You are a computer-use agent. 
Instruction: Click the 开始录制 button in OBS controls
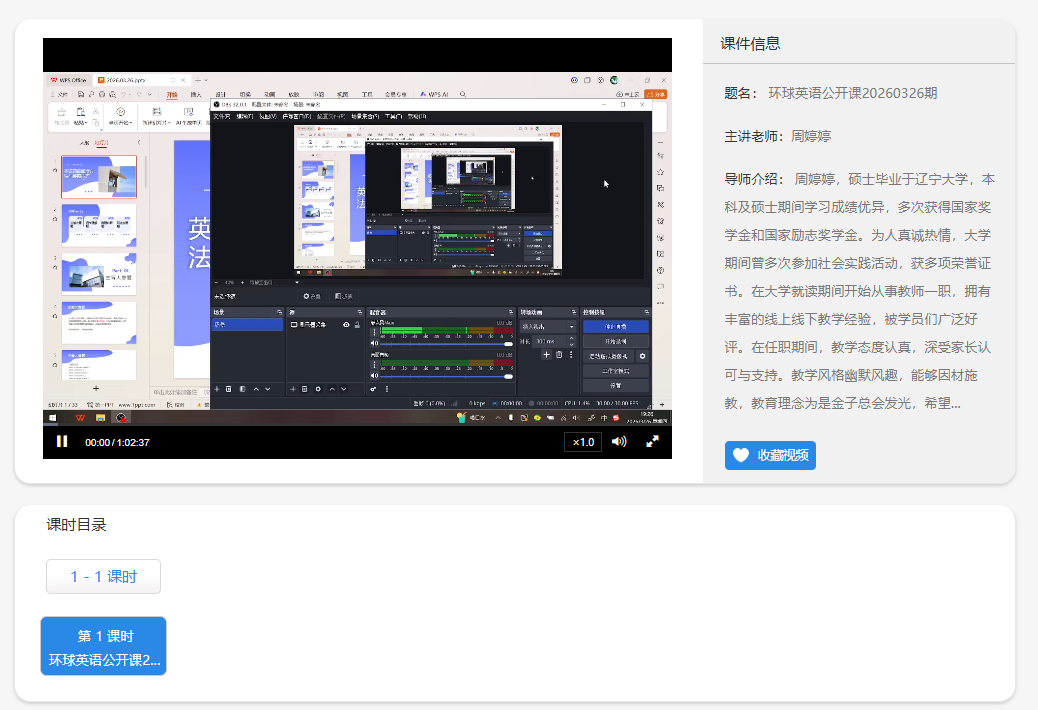(x=617, y=342)
